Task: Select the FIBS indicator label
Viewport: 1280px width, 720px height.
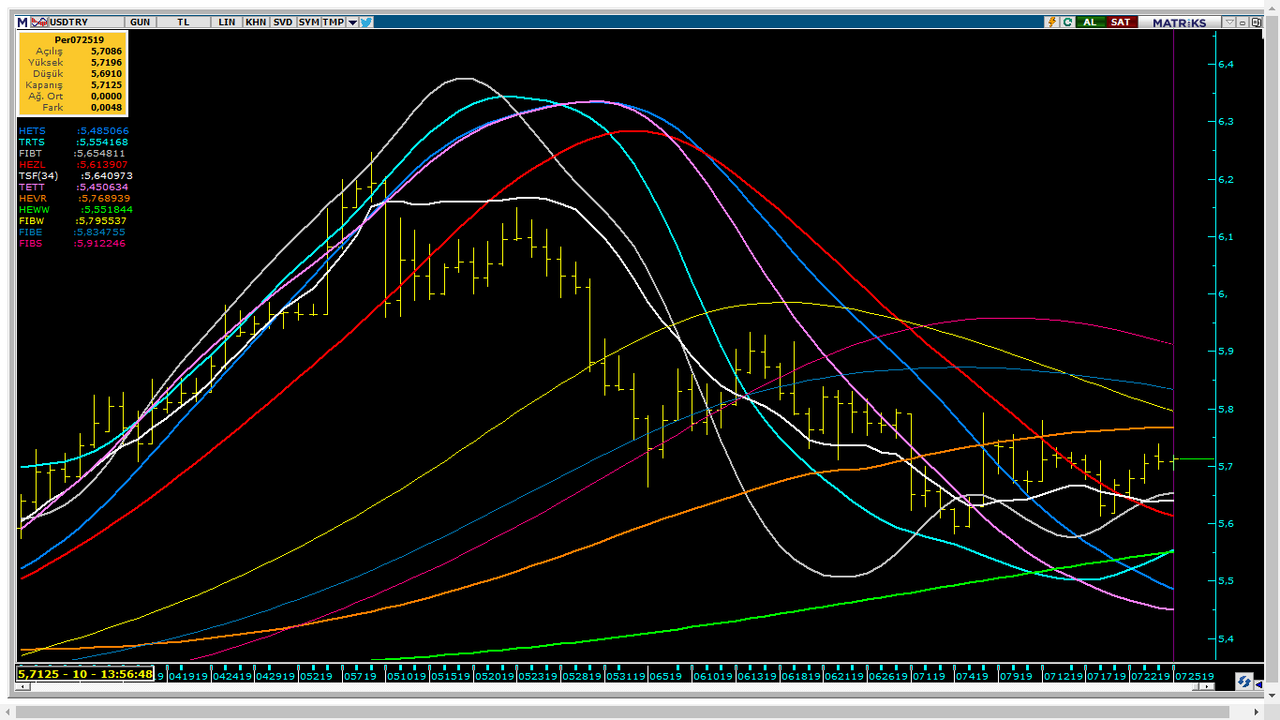Action: tap(32, 243)
